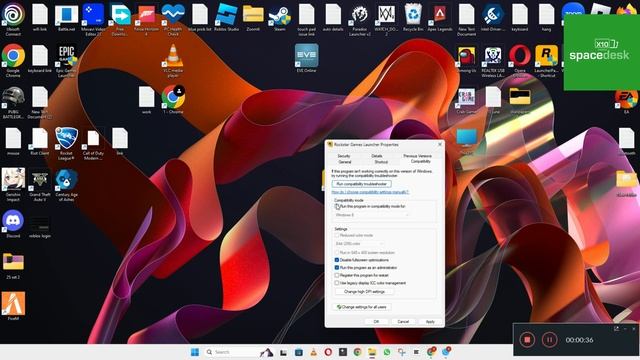This screenshot has height=360, width=640.
Task: Pause the screen recording
Action: pos(549,340)
